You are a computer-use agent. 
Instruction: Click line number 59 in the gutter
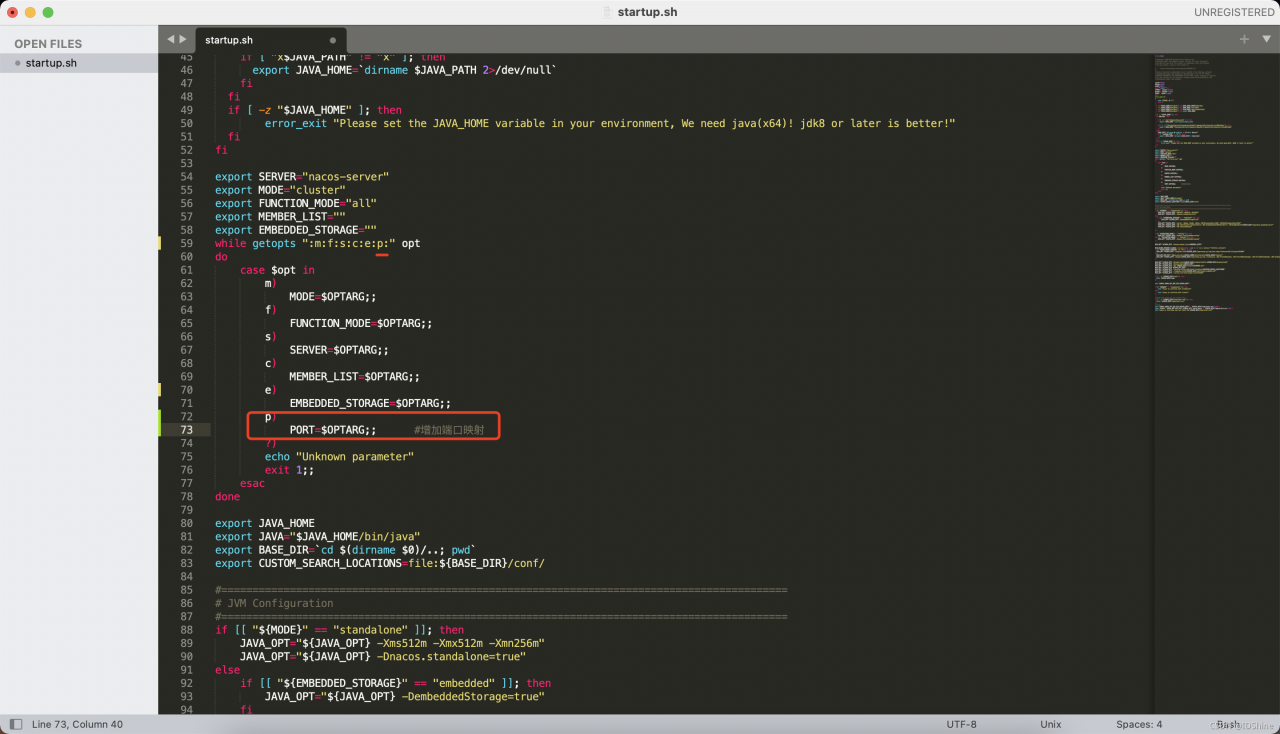[x=186, y=243]
